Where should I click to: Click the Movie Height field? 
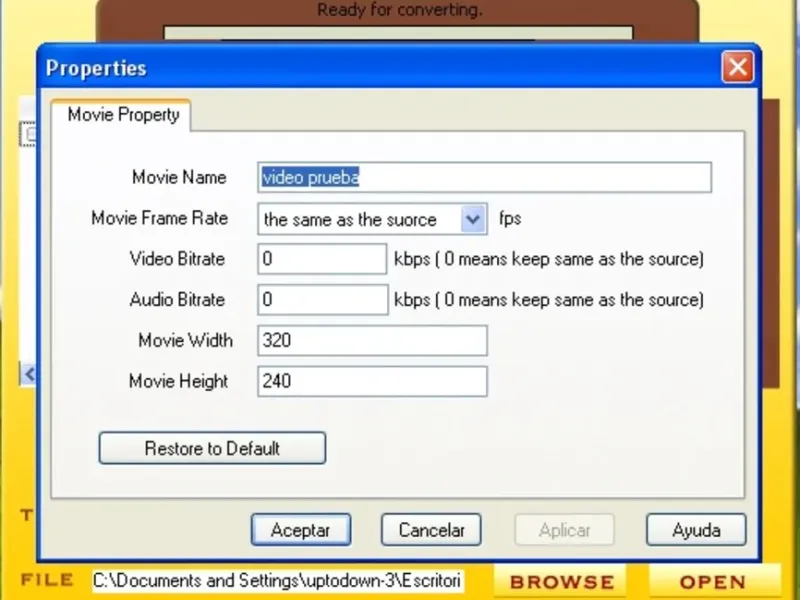point(372,381)
